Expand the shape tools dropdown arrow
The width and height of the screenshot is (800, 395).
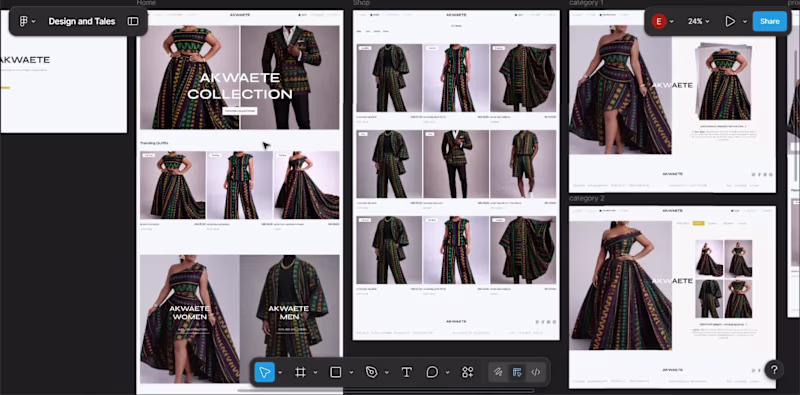coord(351,373)
